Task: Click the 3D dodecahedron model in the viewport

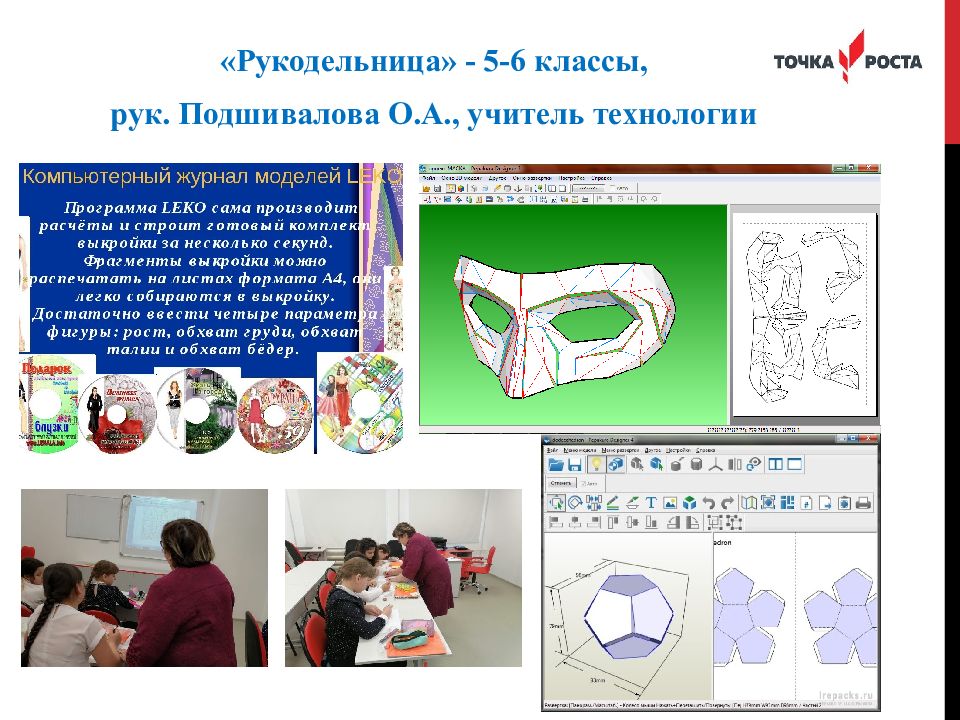Action: 621,619
